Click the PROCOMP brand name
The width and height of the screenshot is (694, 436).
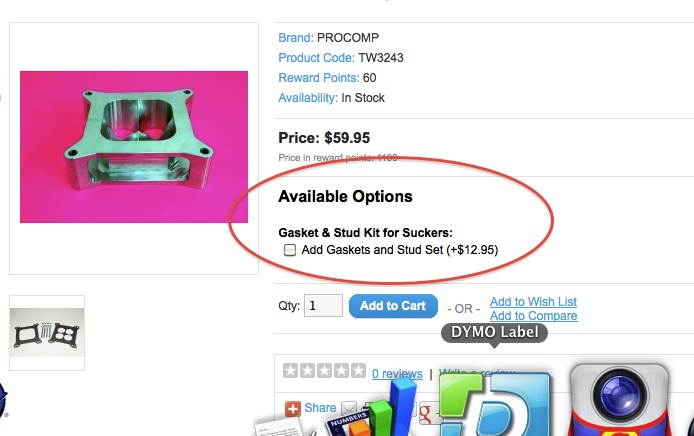(x=348, y=38)
